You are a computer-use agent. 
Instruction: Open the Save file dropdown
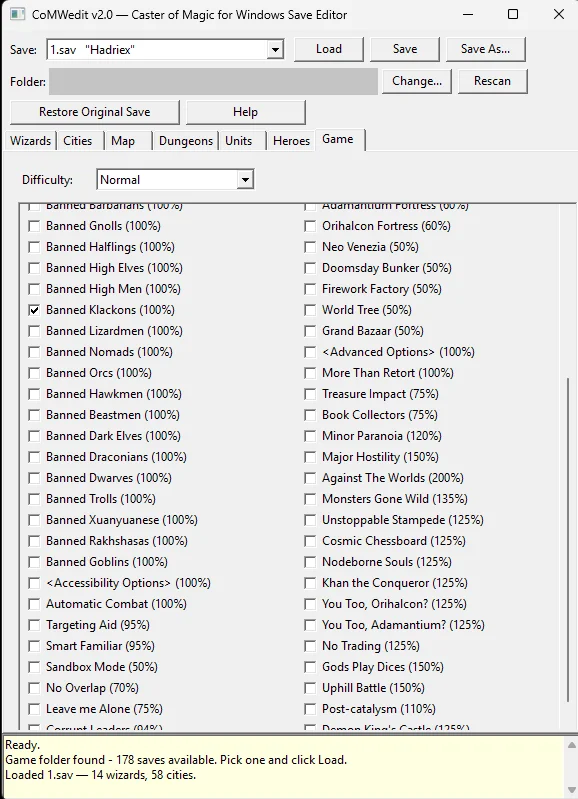pyautogui.click(x=275, y=49)
